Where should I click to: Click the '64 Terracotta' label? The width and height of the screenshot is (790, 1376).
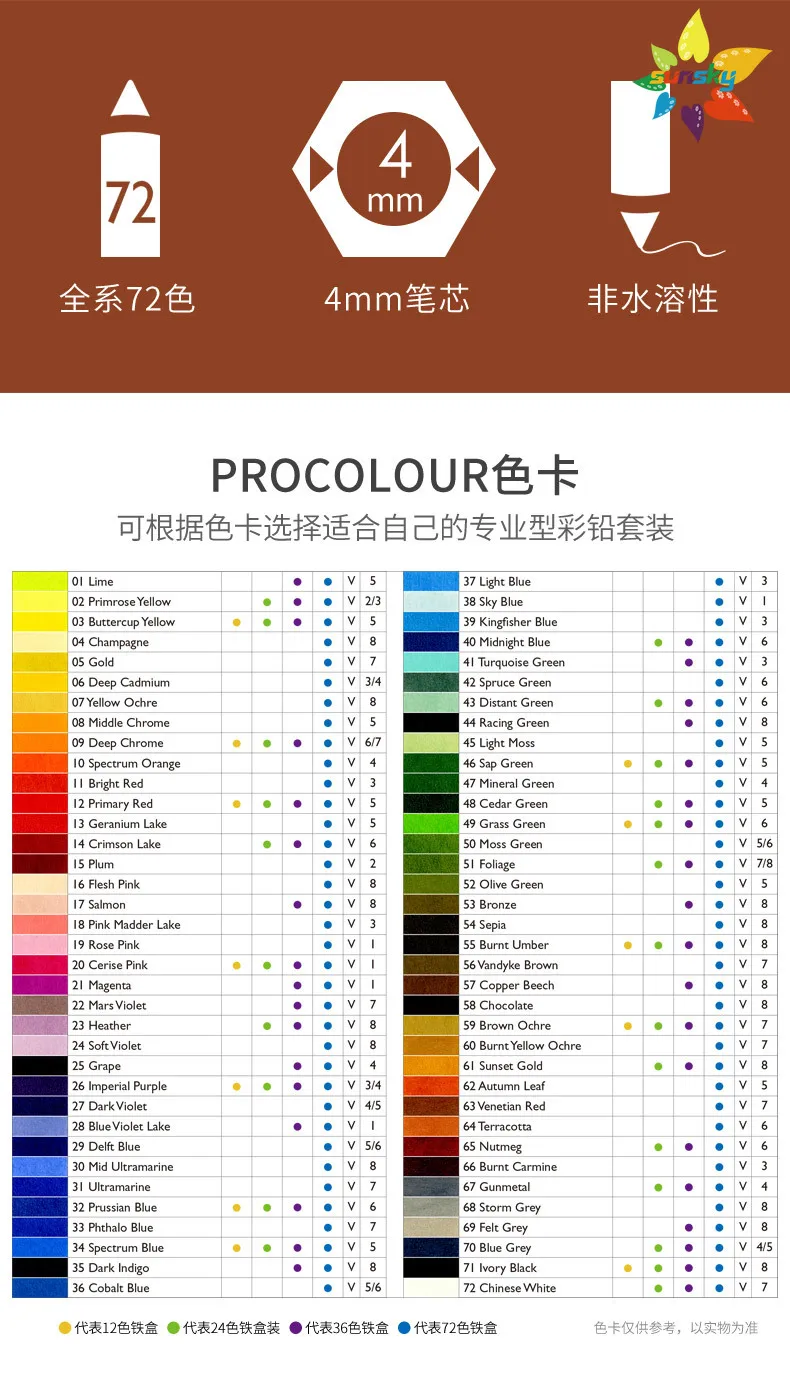coord(497,1126)
